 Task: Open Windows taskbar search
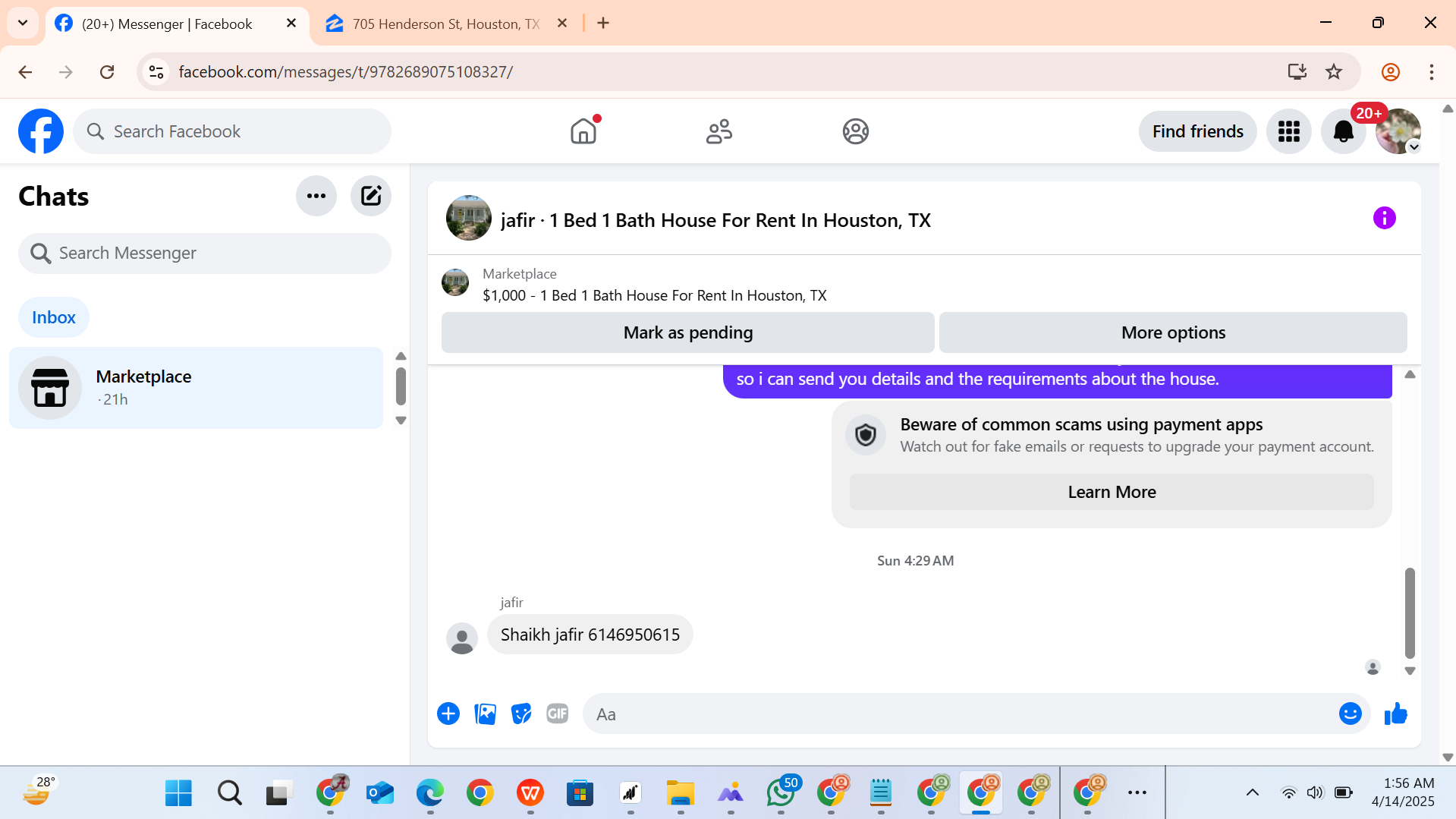[229, 793]
